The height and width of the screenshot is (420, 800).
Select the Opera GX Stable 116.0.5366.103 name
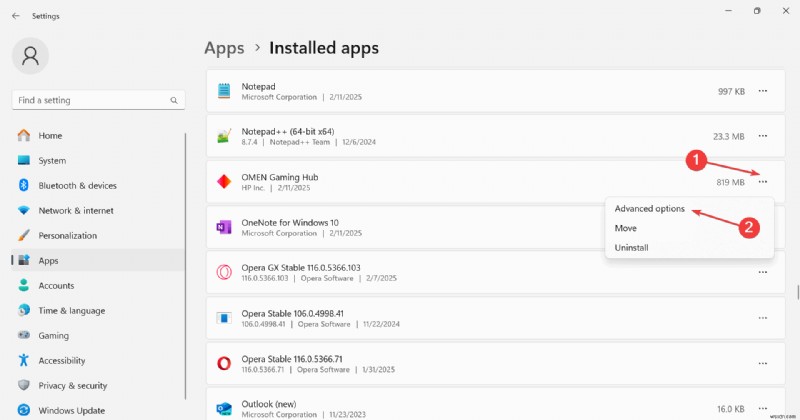tap(301, 267)
